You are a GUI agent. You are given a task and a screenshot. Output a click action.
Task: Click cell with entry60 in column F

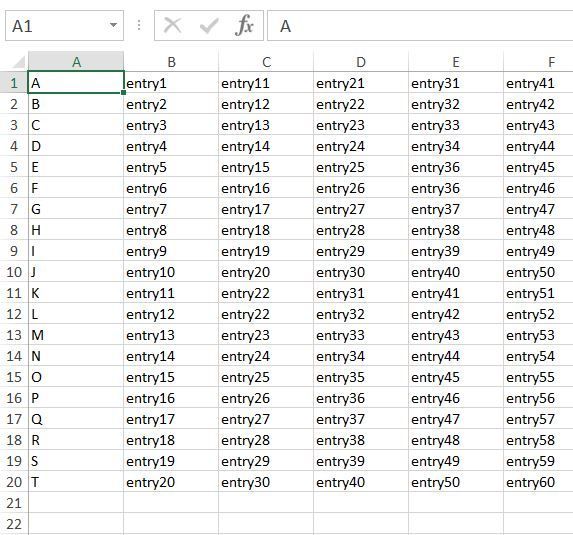pyautogui.click(x=538, y=481)
